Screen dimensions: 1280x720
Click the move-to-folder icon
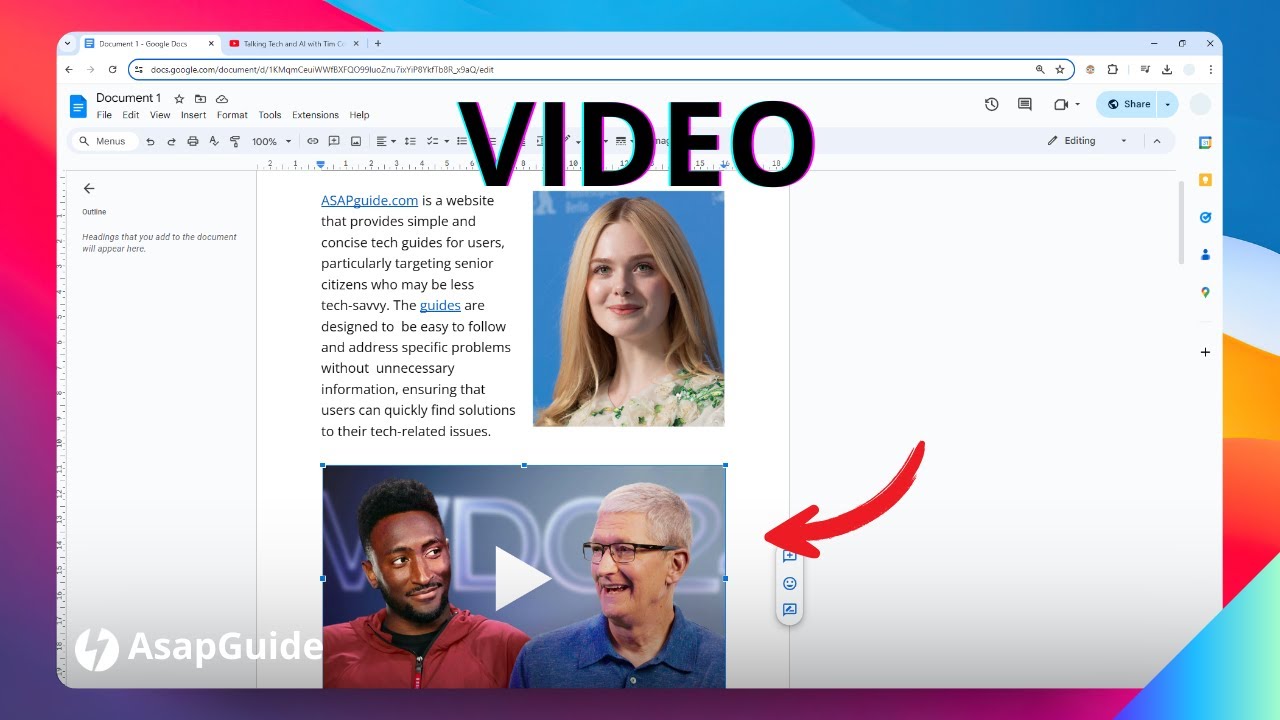click(x=200, y=99)
